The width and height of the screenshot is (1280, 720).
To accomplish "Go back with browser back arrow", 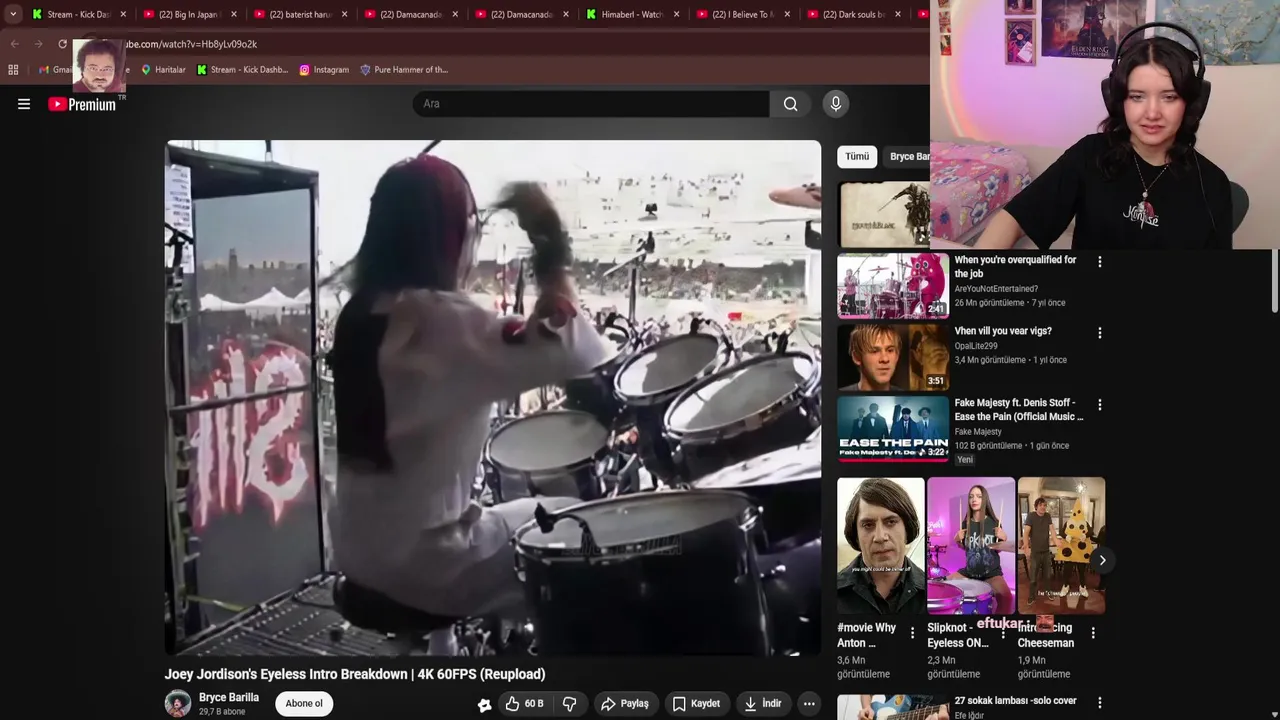I will (15, 44).
